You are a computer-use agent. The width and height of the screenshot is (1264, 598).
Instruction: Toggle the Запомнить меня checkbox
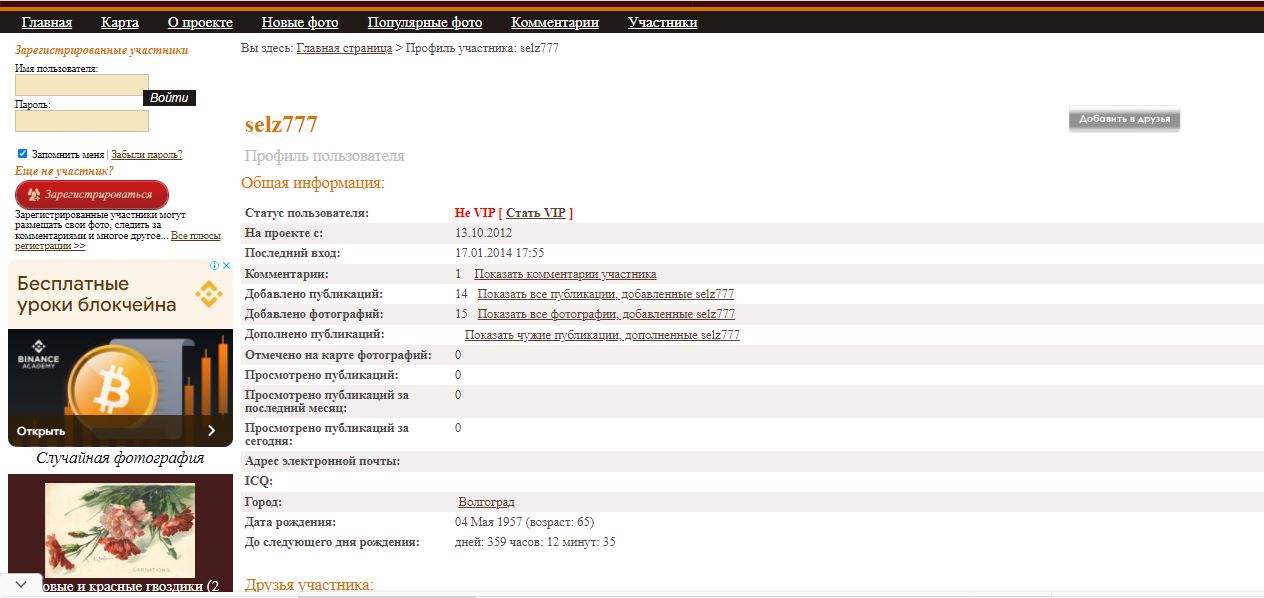pyautogui.click(x=23, y=154)
